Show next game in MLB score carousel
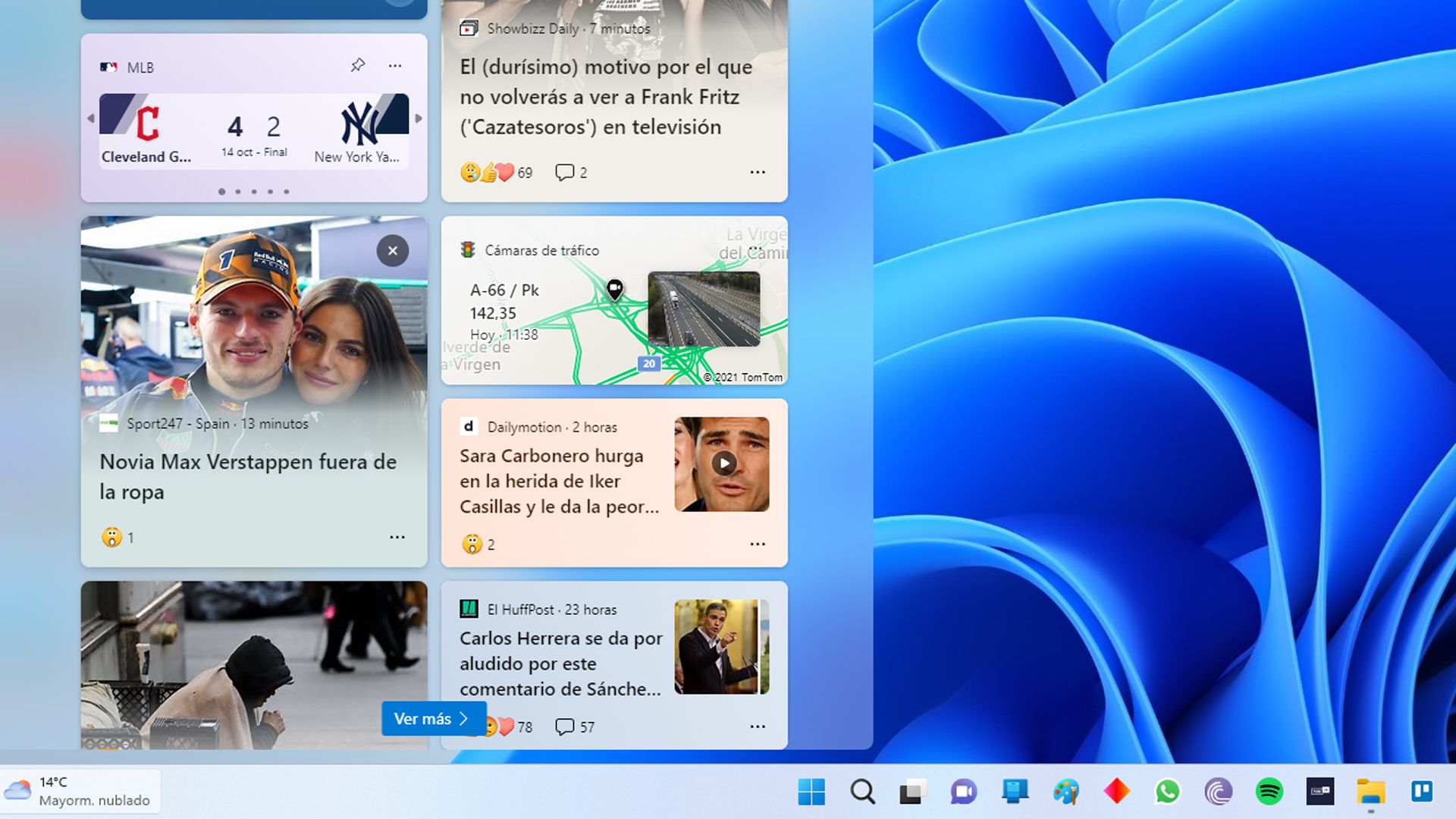Viewport: 1456px width, 819px height. (418, 118)
